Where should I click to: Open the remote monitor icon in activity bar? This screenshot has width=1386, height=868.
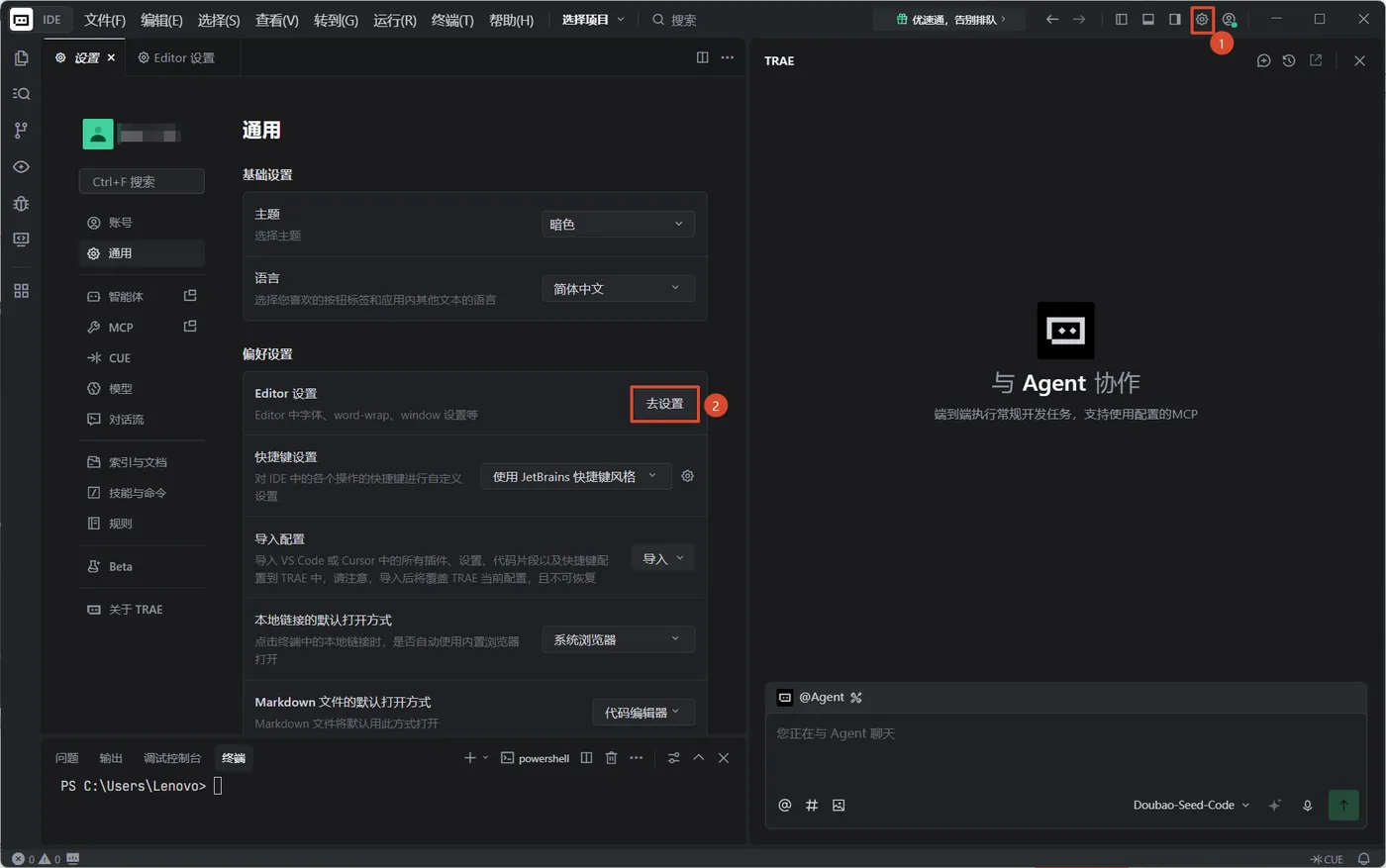coord(21,240)
